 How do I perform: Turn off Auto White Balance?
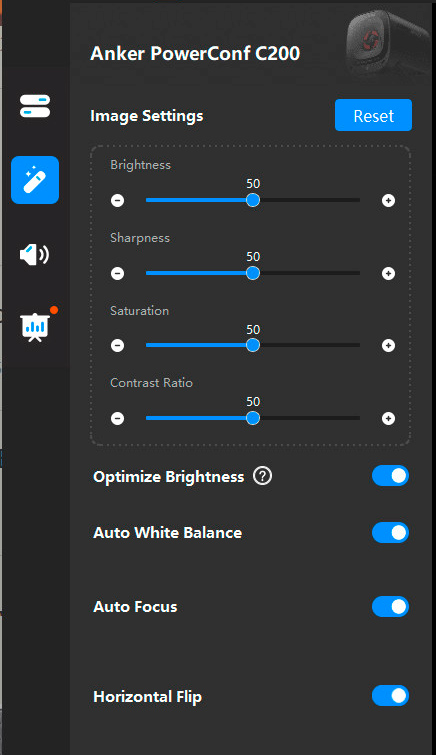click(x=390, y=533)
